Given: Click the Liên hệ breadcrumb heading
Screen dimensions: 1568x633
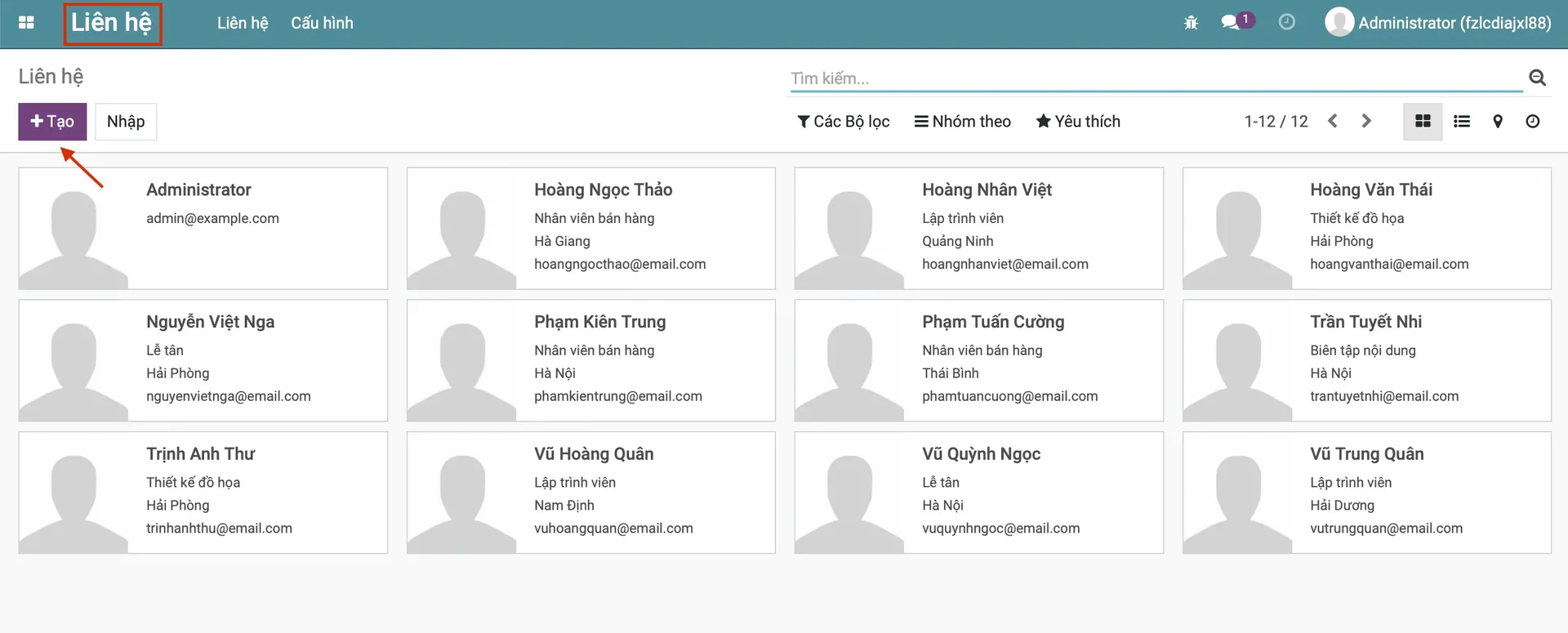Looking at the screenshot, I should tap(51, 77).
